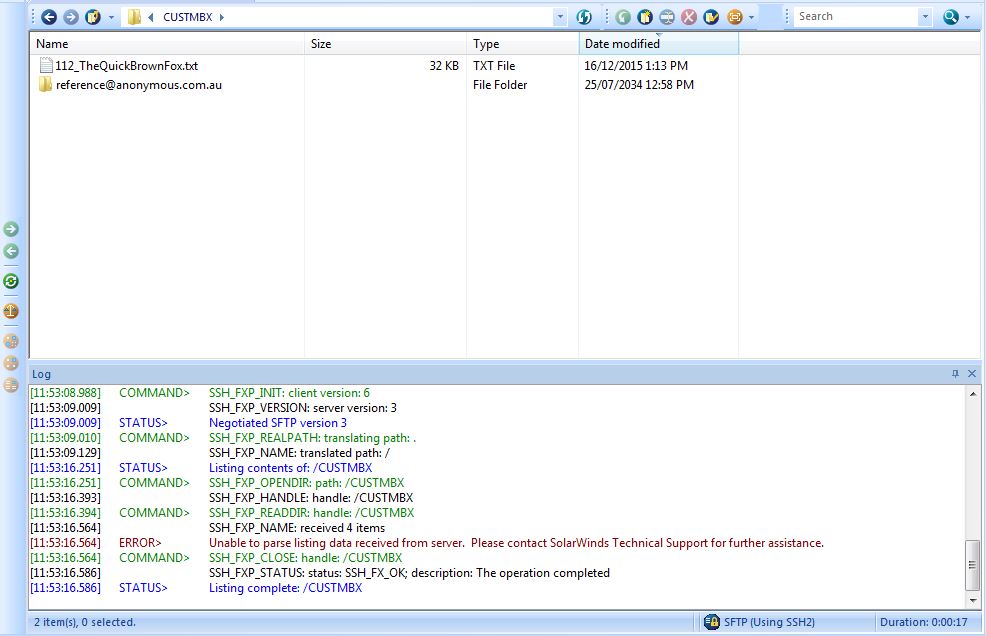986x636 pixels.
Task: Click the orange balance-scale compare icon
Action: pos(11,311)
